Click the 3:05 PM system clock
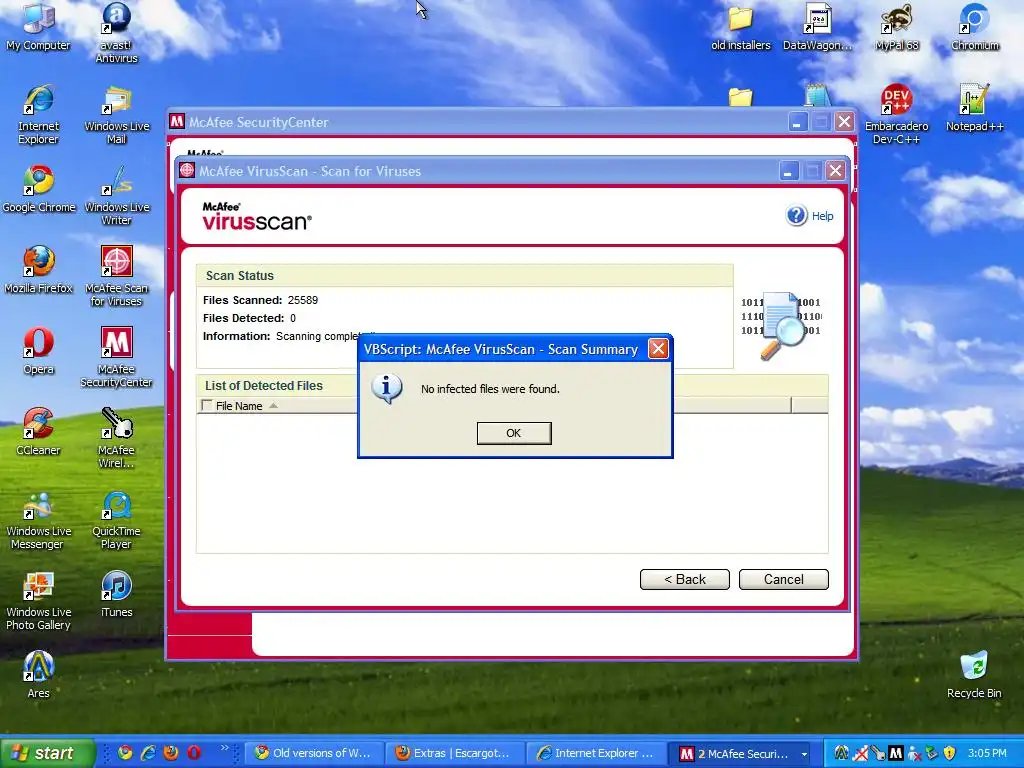Image resolution: width=1024 pixels, height=768 pixels. (987, 753)
